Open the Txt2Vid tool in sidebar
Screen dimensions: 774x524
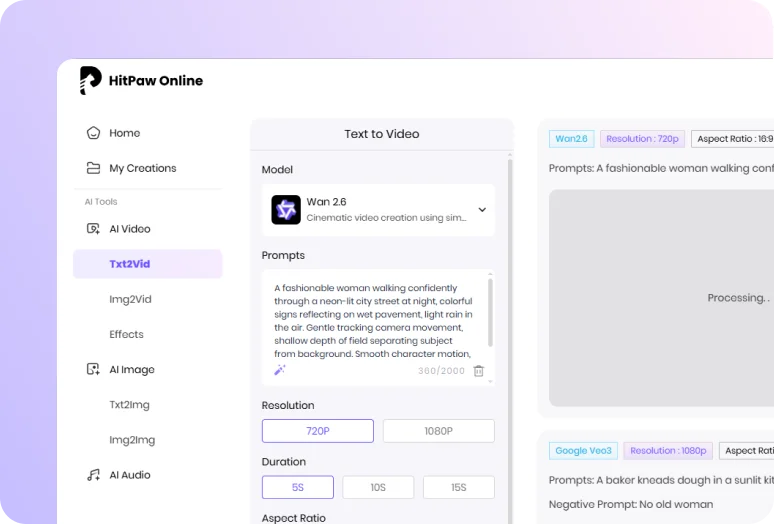[130, 264]
